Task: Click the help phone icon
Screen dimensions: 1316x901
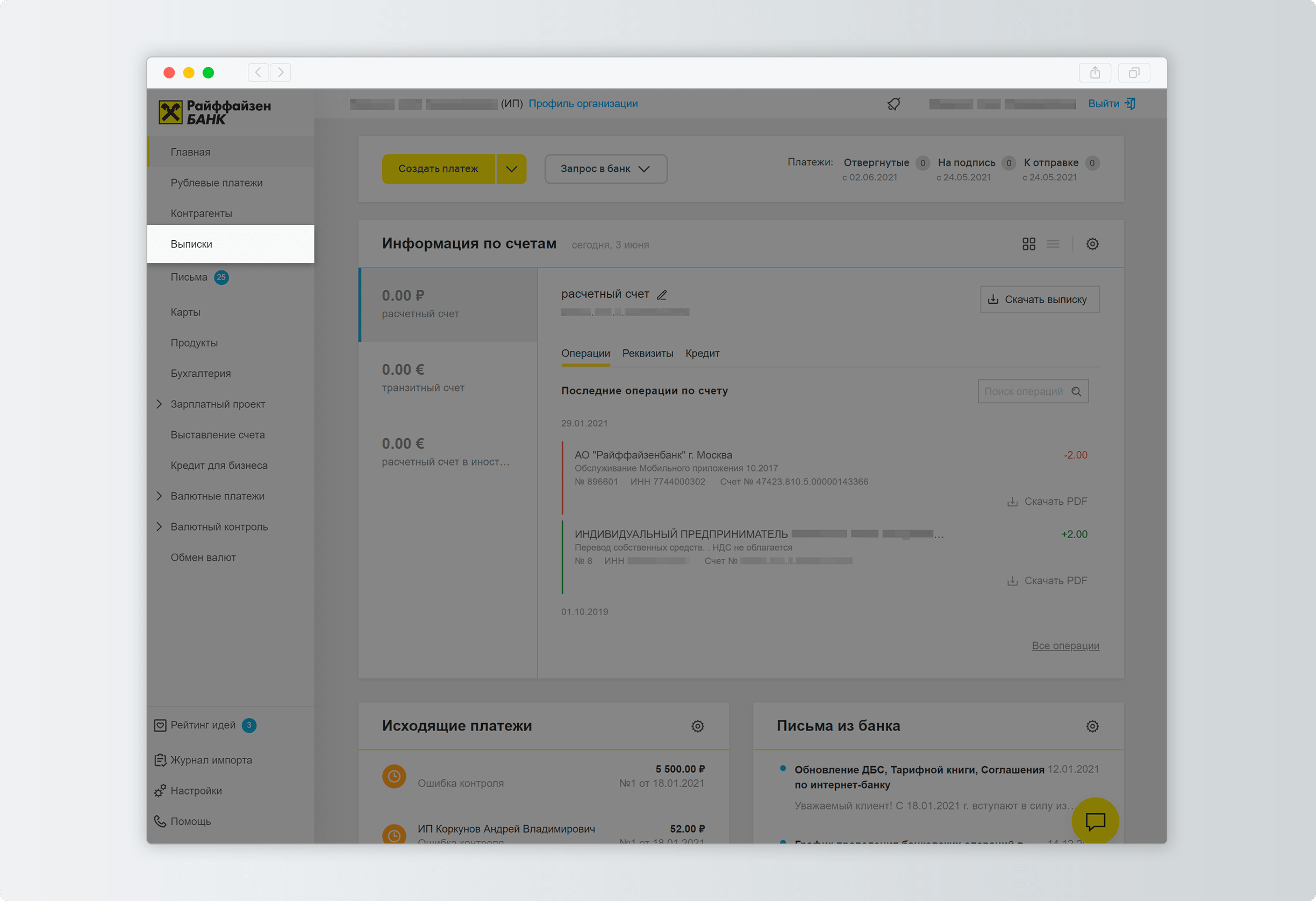Action: (x=160, y=821)
